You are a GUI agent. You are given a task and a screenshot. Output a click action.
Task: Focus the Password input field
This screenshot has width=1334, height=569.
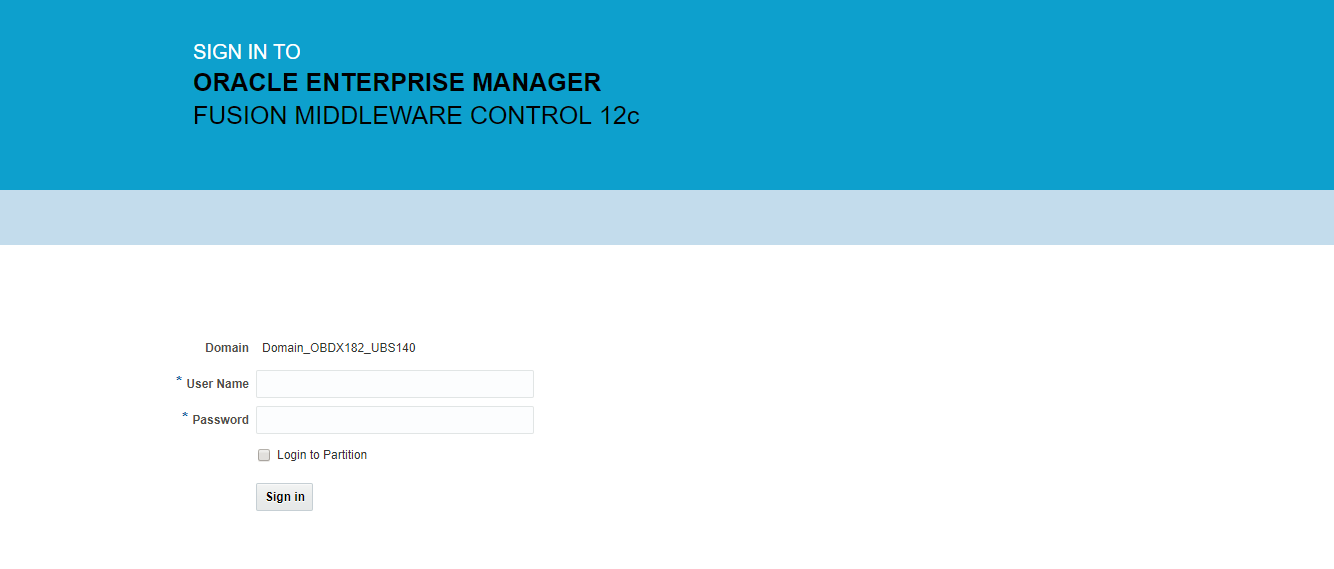[395, 420]
